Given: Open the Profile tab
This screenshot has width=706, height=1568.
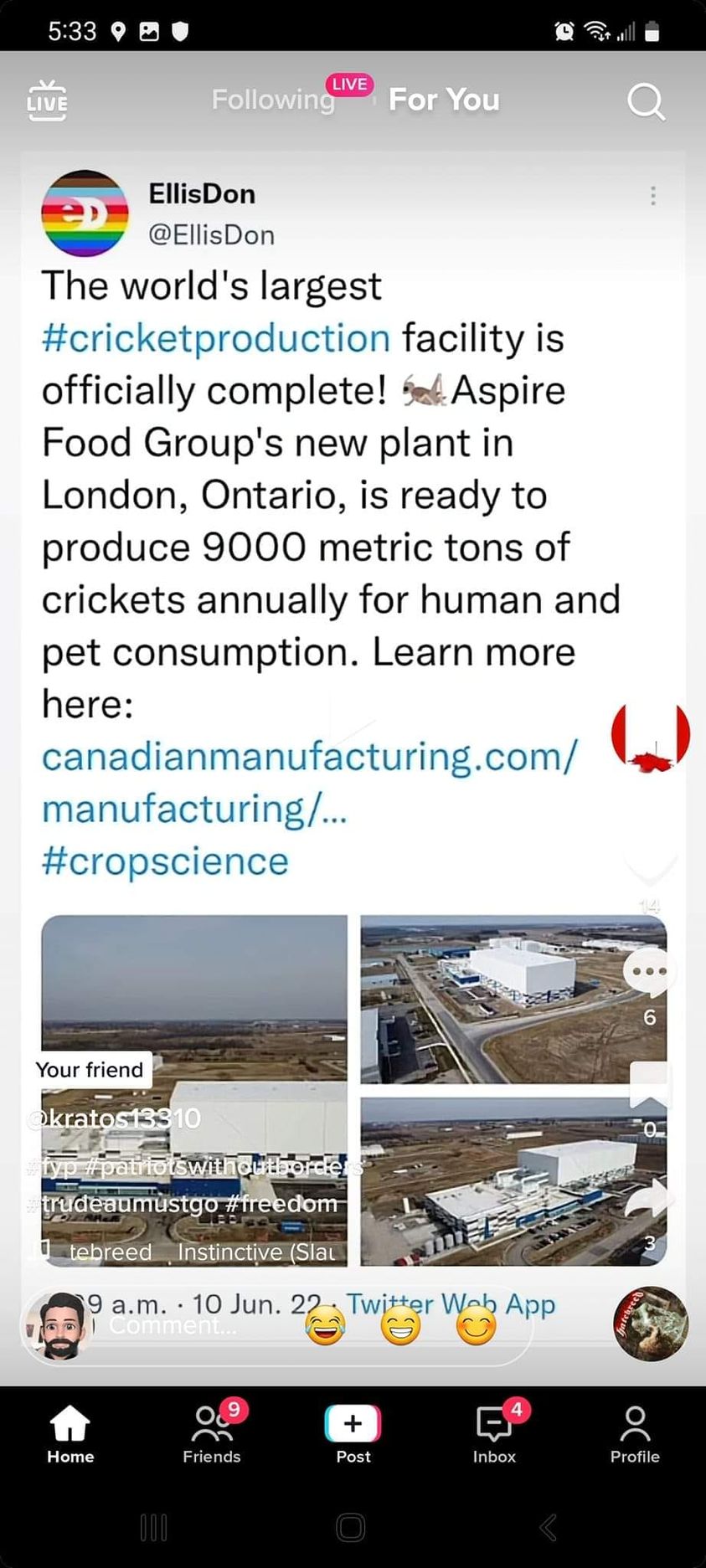Looking at the screenshot, I should pos(635,1434).
